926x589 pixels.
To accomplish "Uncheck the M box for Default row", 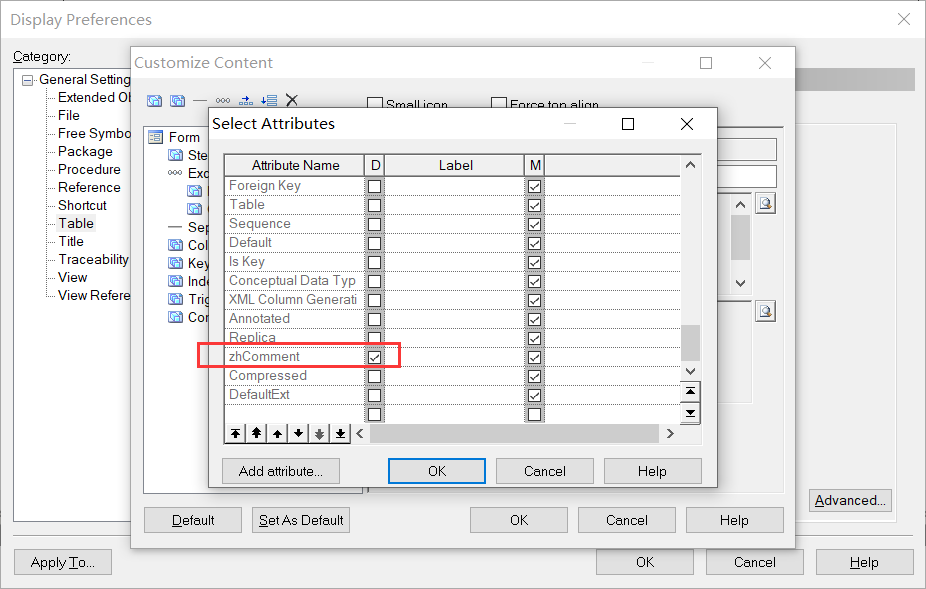I will pos(534,243).
